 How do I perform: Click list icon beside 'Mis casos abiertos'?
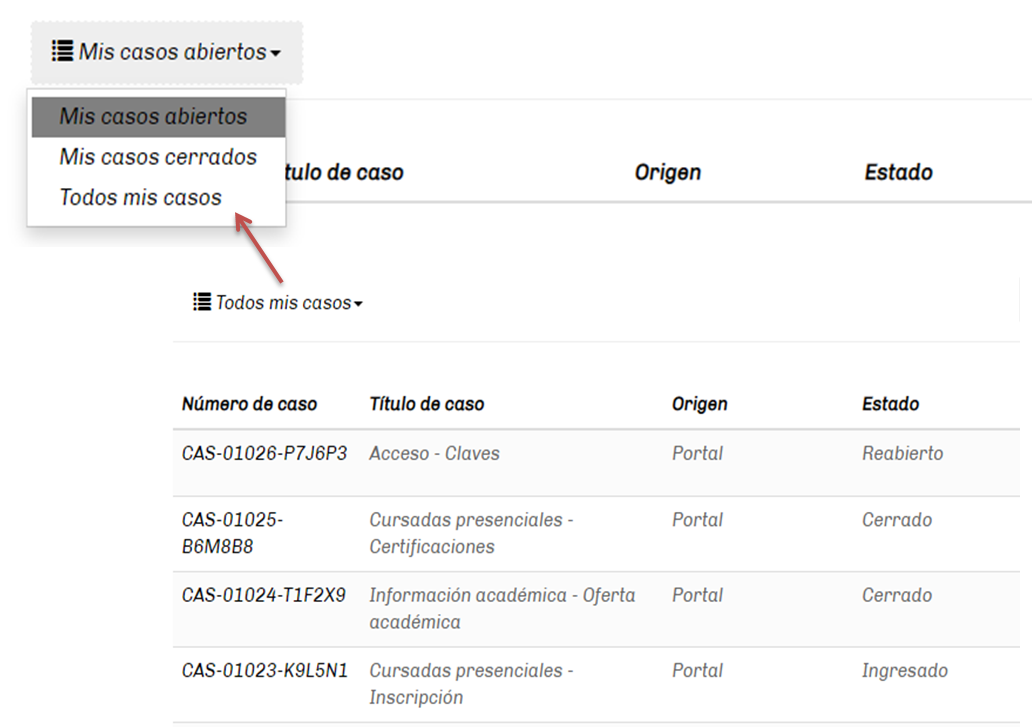[x=63, y=51]
